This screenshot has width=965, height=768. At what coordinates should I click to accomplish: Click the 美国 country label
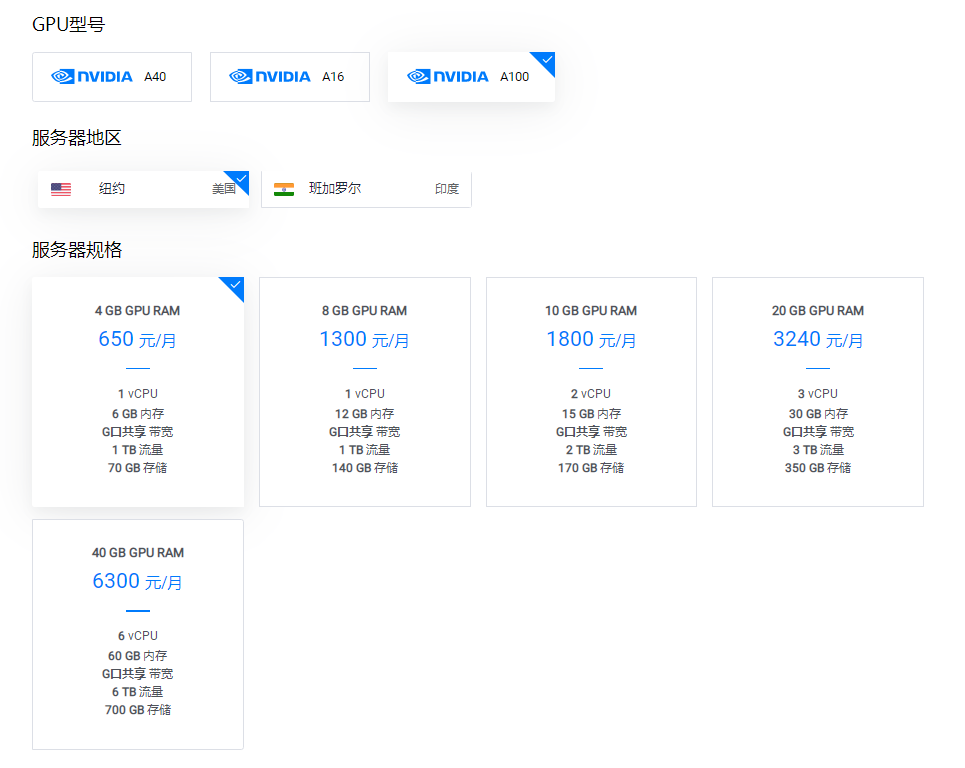tap(224, 189)
